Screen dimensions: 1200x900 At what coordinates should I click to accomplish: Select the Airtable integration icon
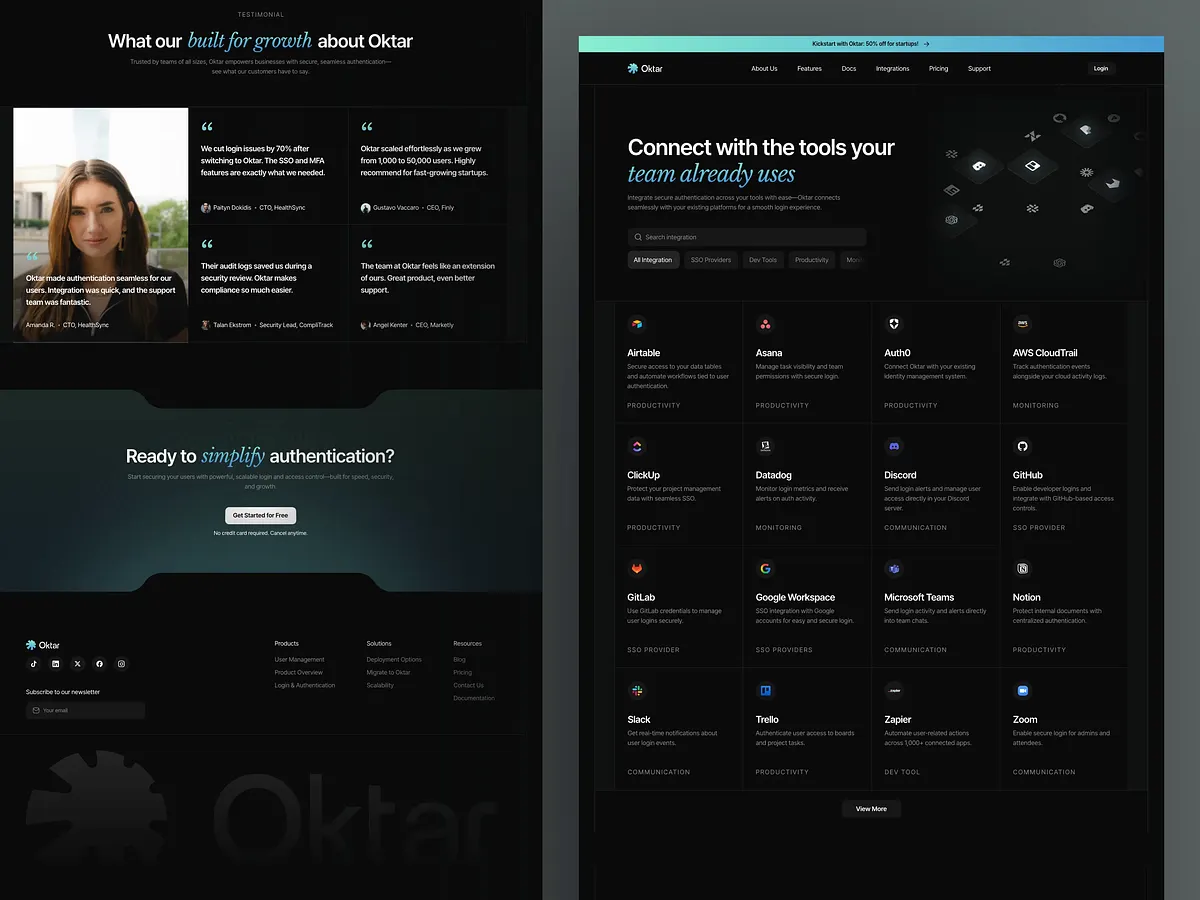(x=638, y=324)
